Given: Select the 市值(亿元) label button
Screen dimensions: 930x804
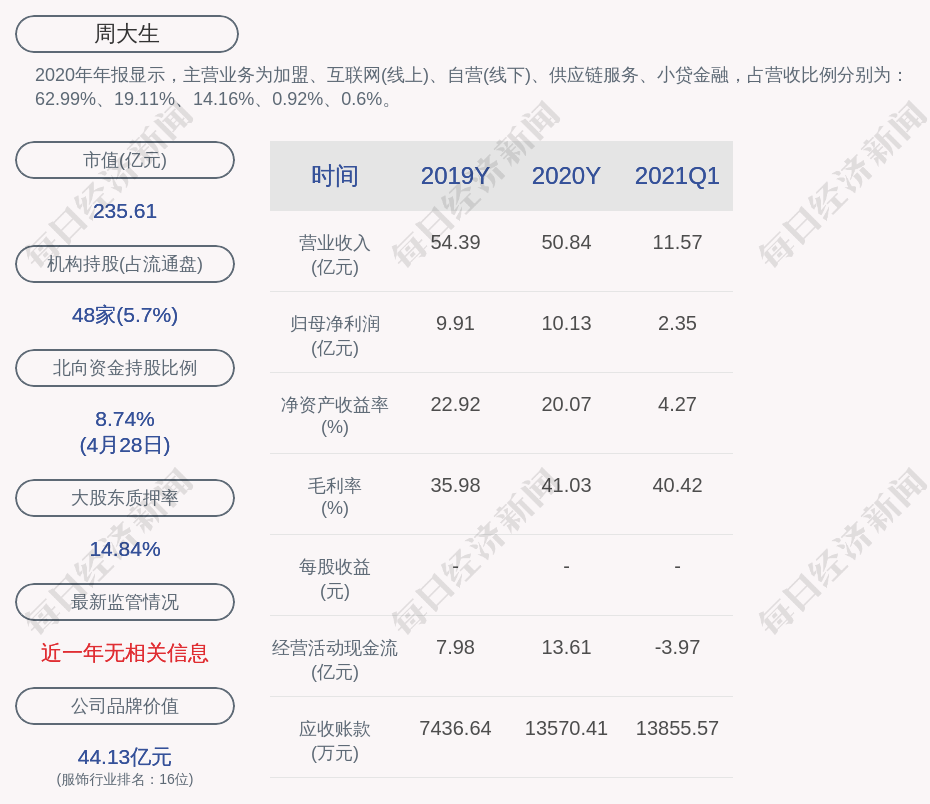Looking at the screenshot, I should [x=125, y=160].
